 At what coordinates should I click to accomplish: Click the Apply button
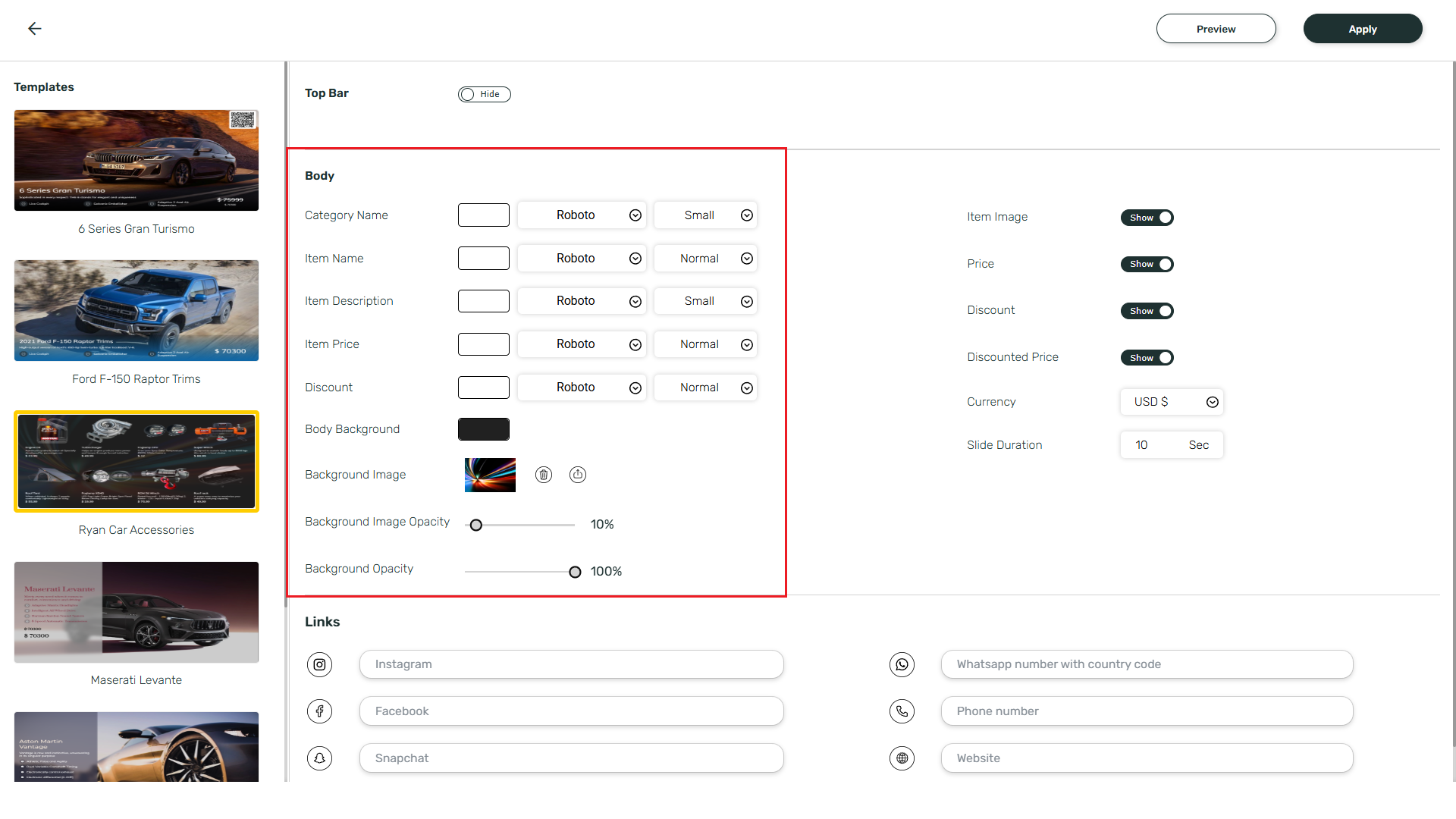tap(1362, 28)
